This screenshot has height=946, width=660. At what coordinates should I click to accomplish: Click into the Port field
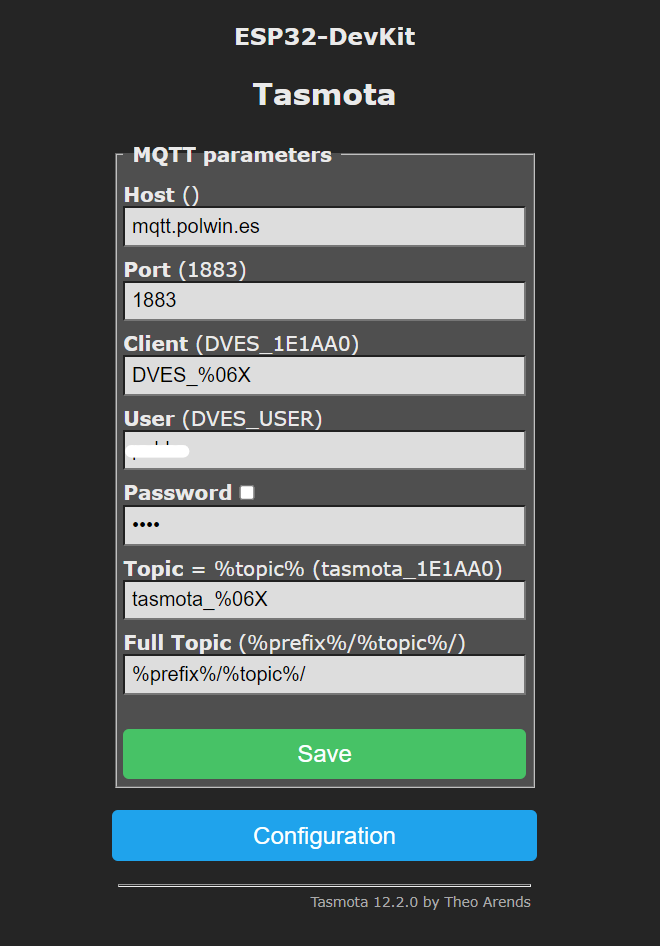click(324, 300)
